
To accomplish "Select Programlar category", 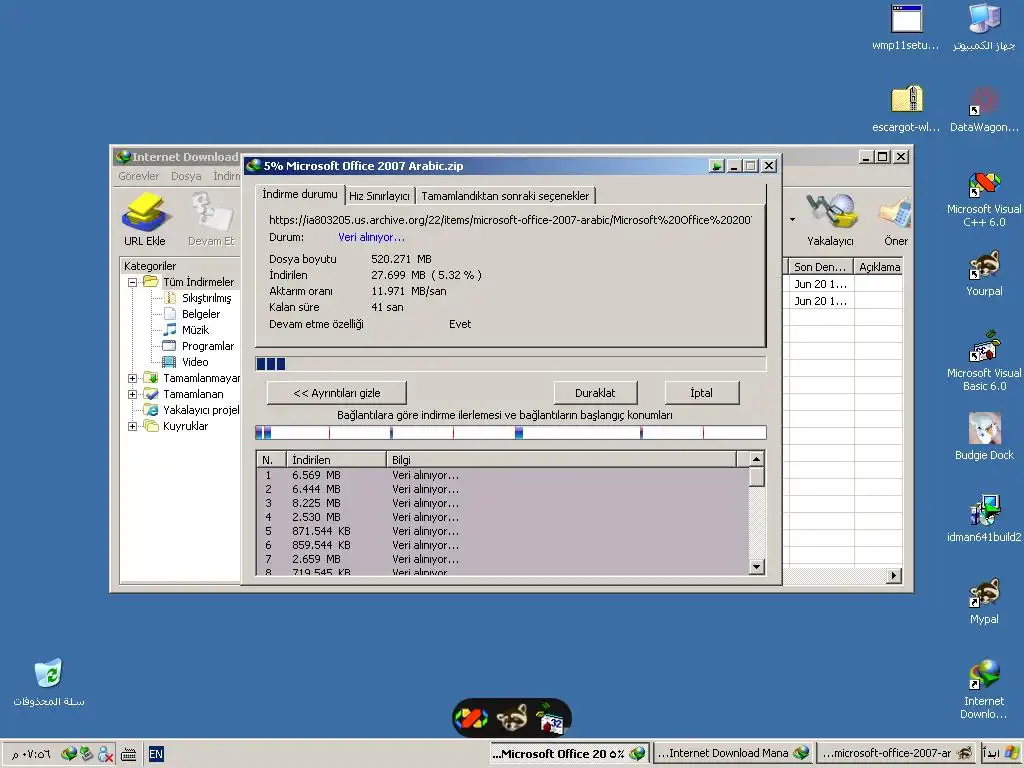I will [x=208, y=346].
